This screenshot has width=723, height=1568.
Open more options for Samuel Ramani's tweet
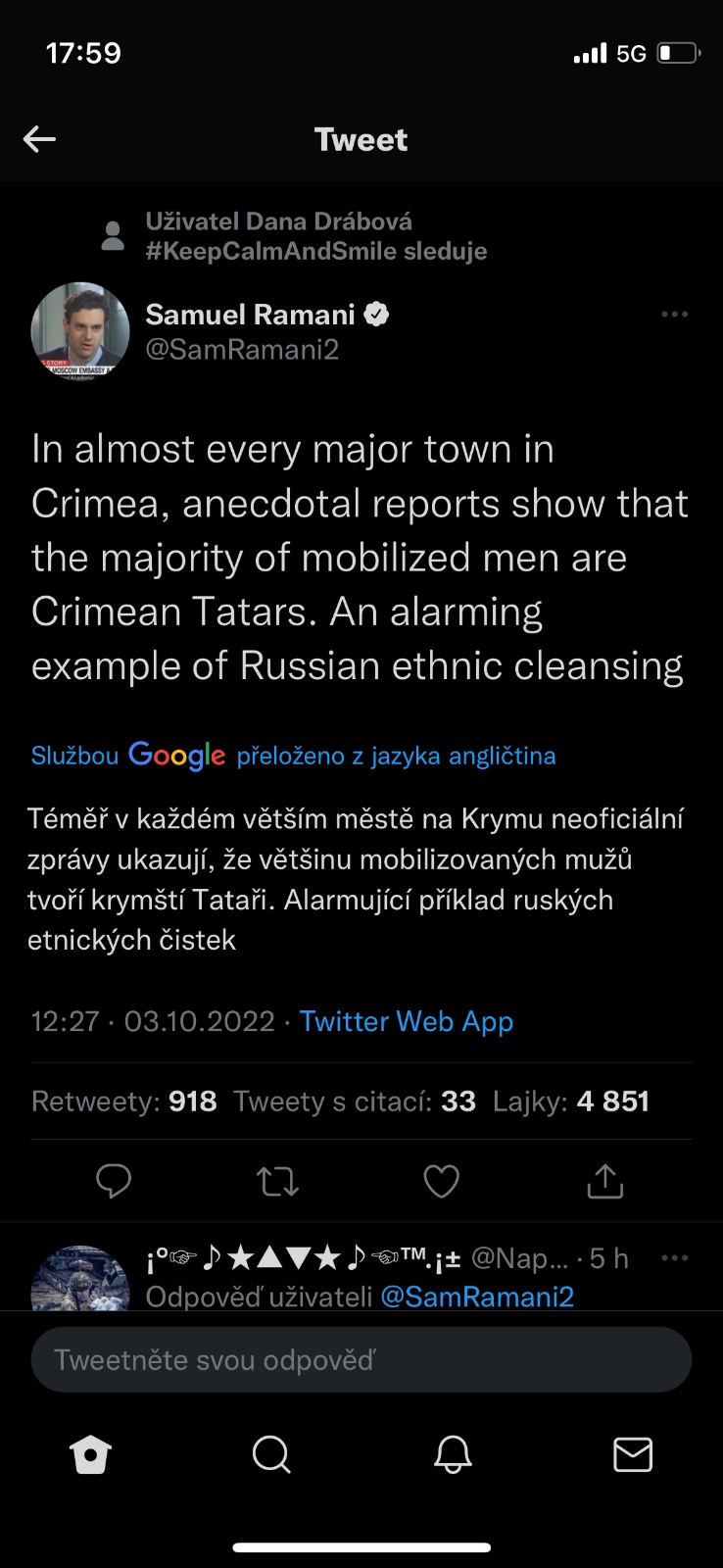pos(674,315)
